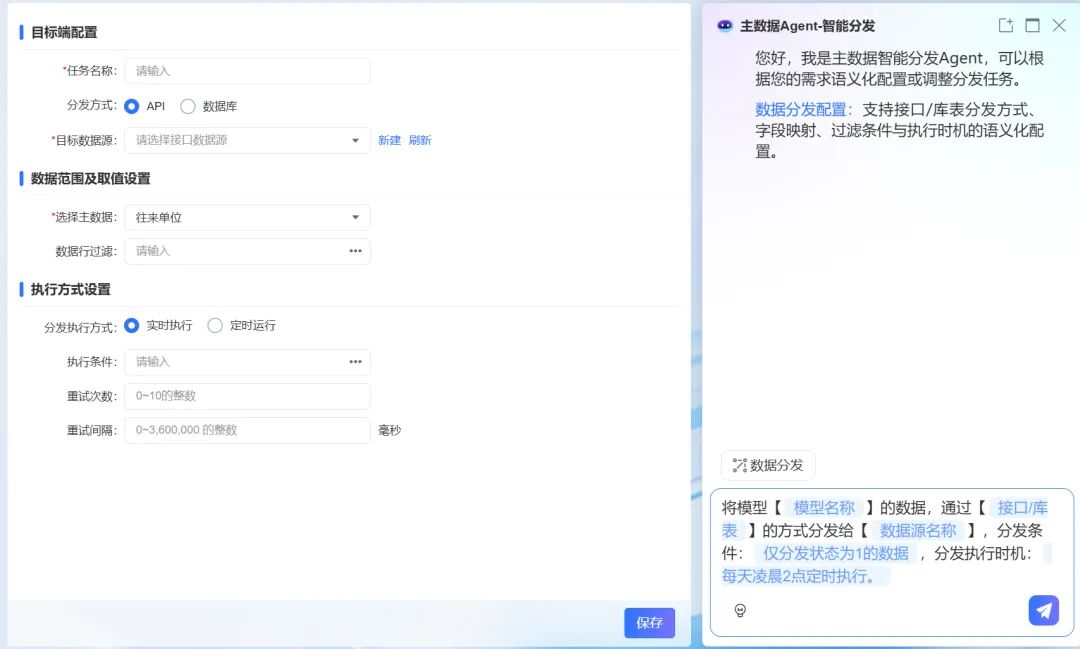Select the API distribution radio button
The image size is (1080, 649).
(x=132, y=106)
